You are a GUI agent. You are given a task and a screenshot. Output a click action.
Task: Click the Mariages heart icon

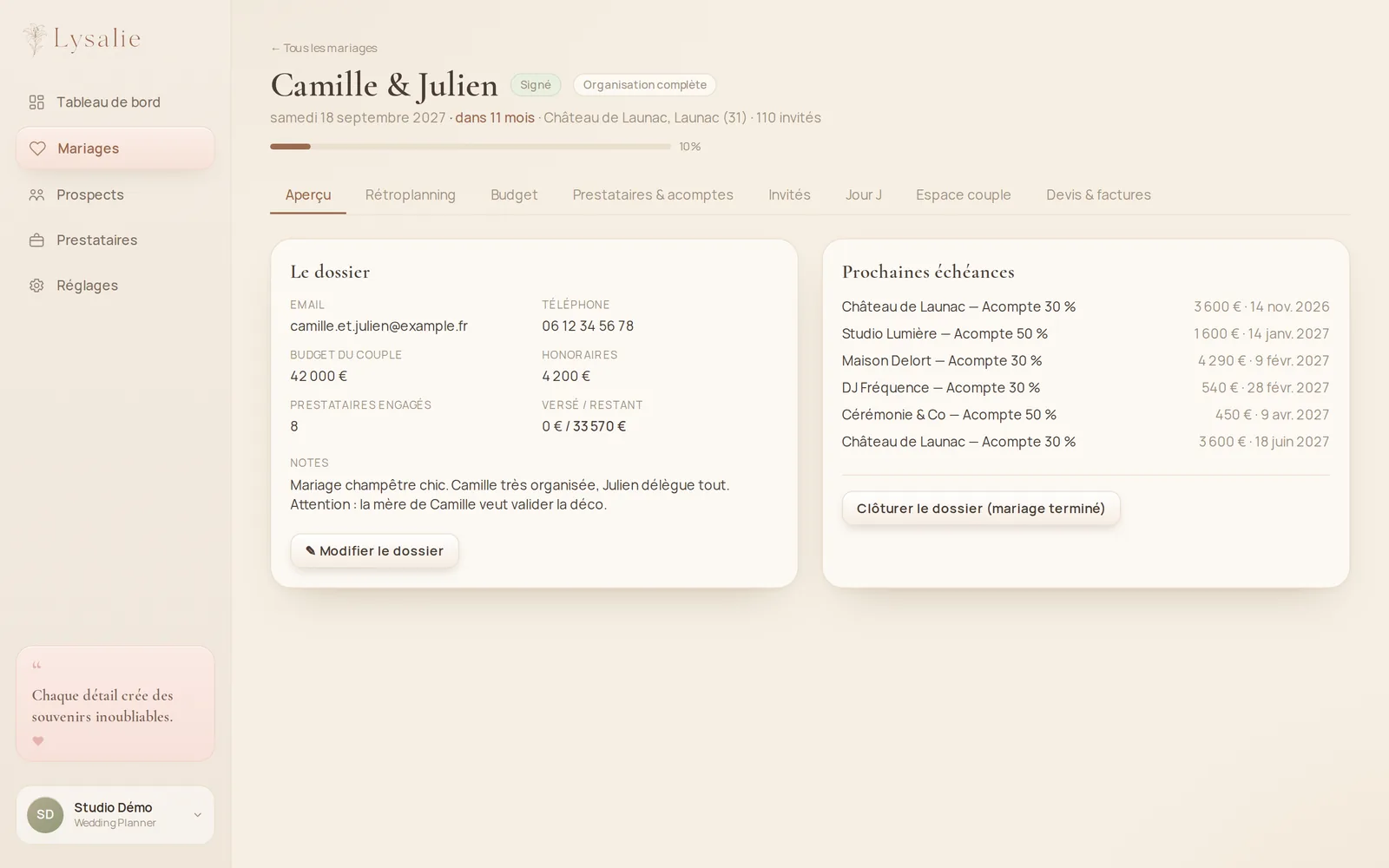(37, 148)
